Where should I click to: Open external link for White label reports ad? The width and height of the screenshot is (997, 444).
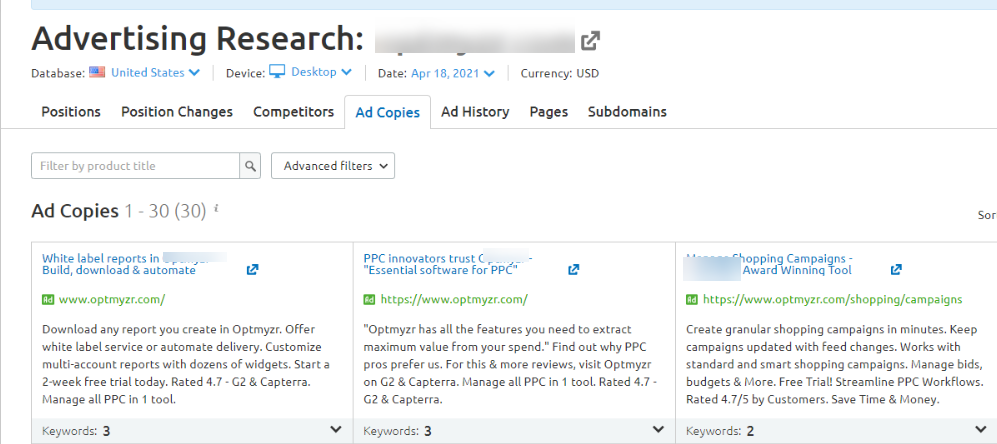coord(252,269)
